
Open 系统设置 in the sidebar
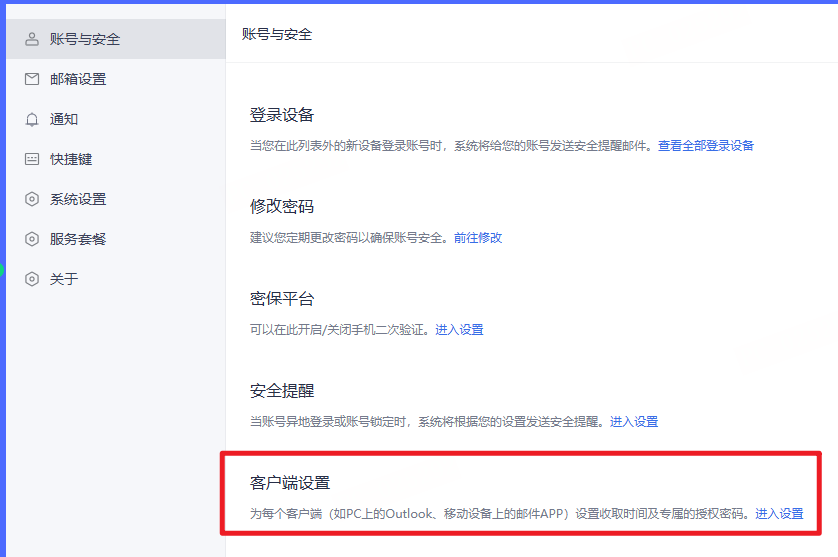click(x=115, y=199)
